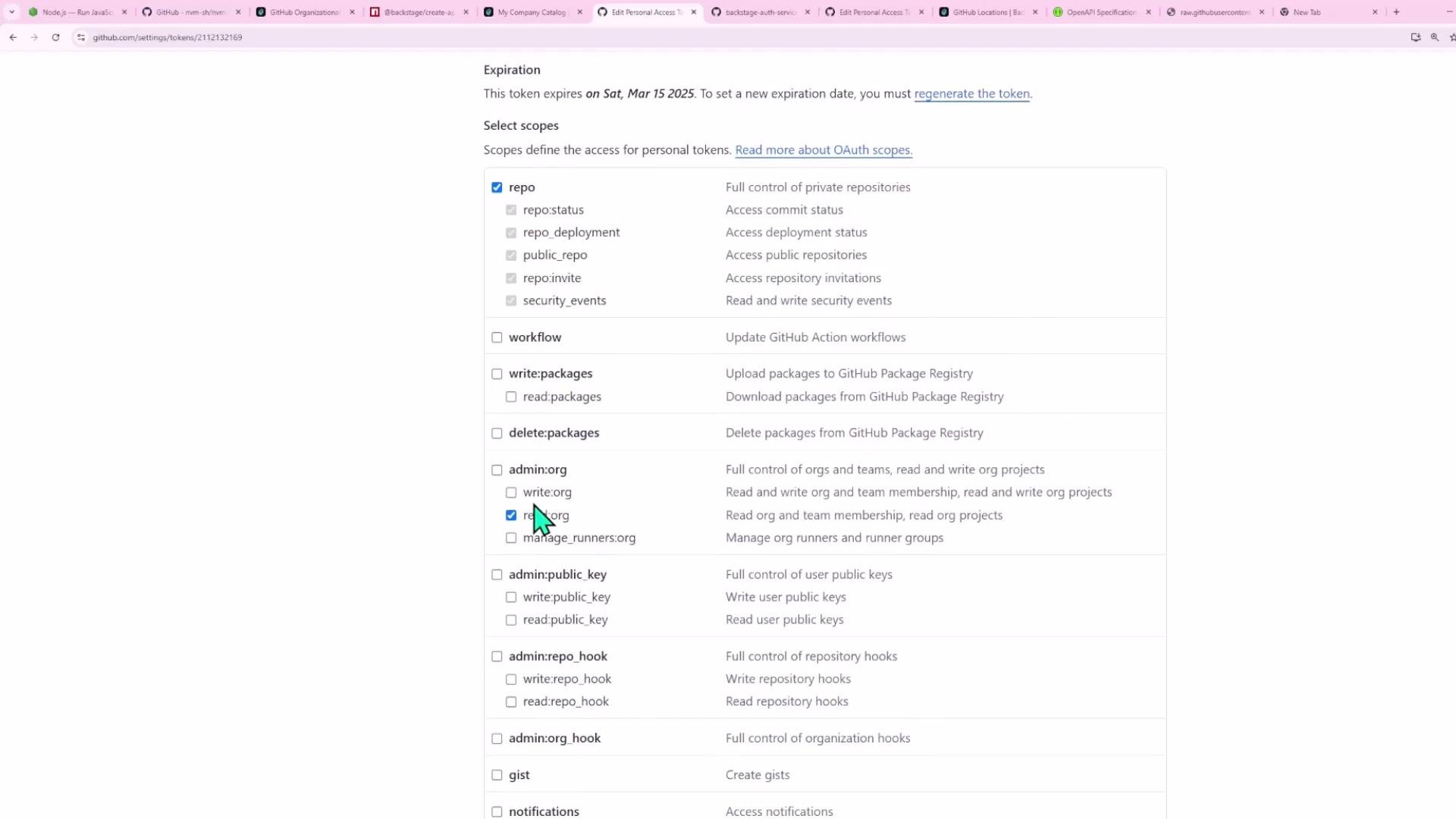Click the public_repo disabled checkbox
The image size is (1456, 819).
(511, 256)
